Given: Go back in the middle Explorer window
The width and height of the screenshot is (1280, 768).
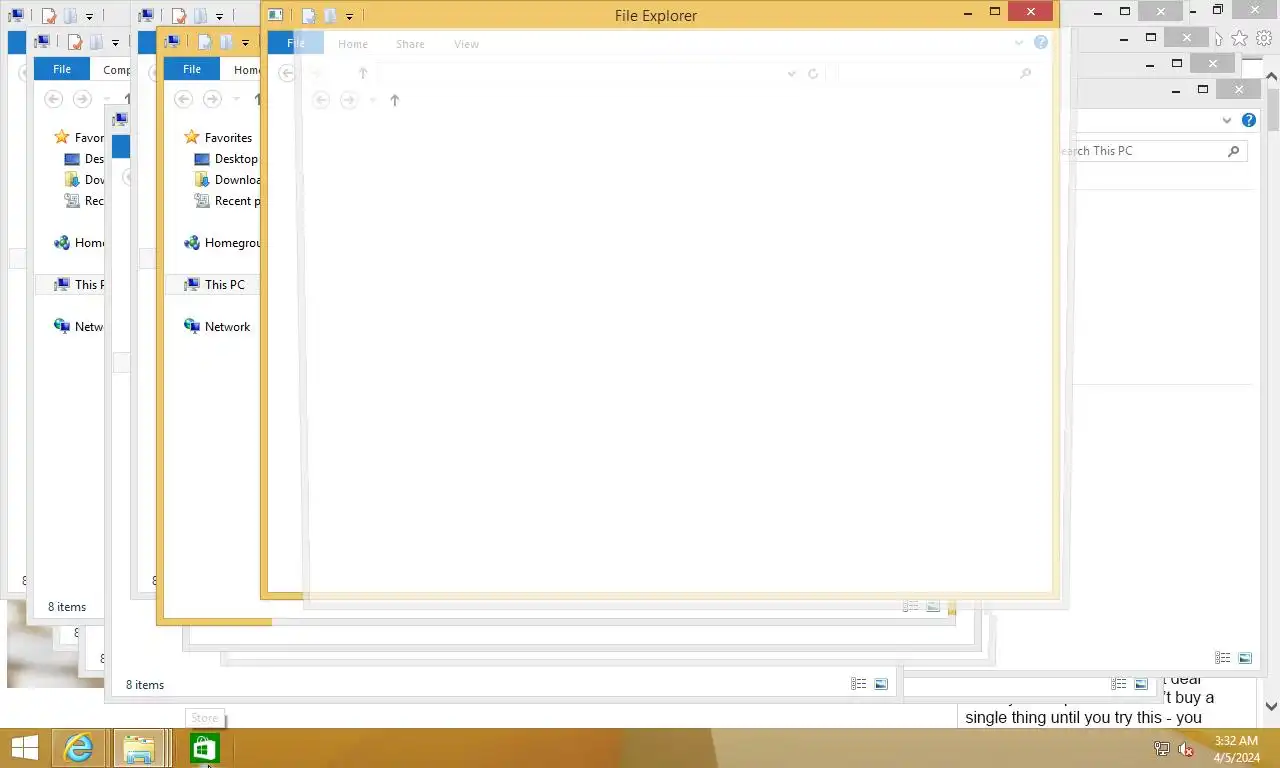Looking at the screenshot, I should [183, 99].
